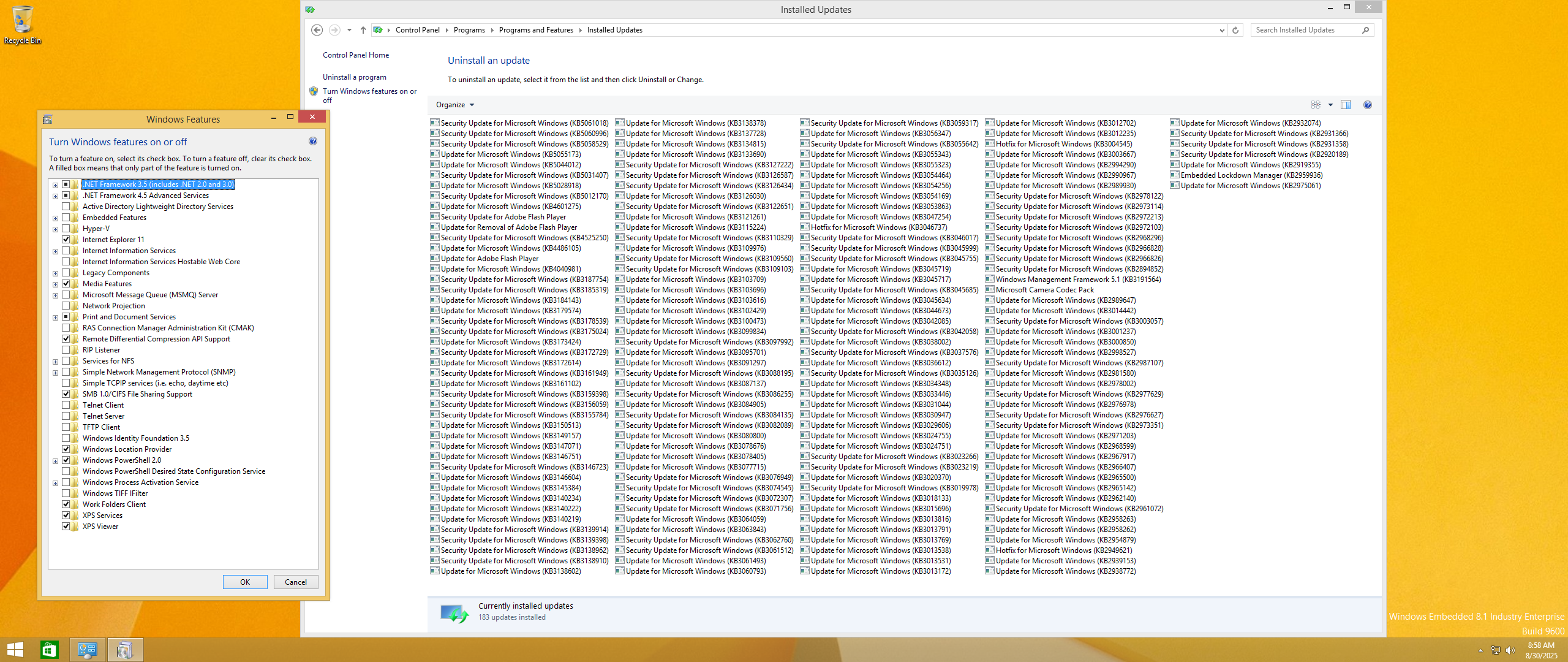Viewport: 1568px width, 662px height.
Task: Open view options dropdown arrow
Action: (x=1330, y=105)
